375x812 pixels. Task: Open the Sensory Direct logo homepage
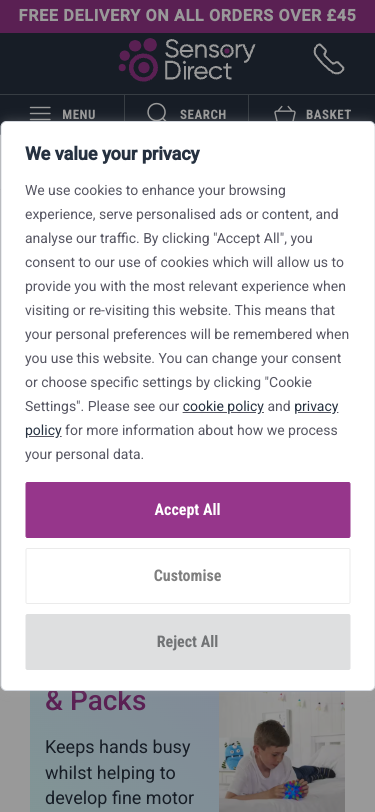point(187,60)
